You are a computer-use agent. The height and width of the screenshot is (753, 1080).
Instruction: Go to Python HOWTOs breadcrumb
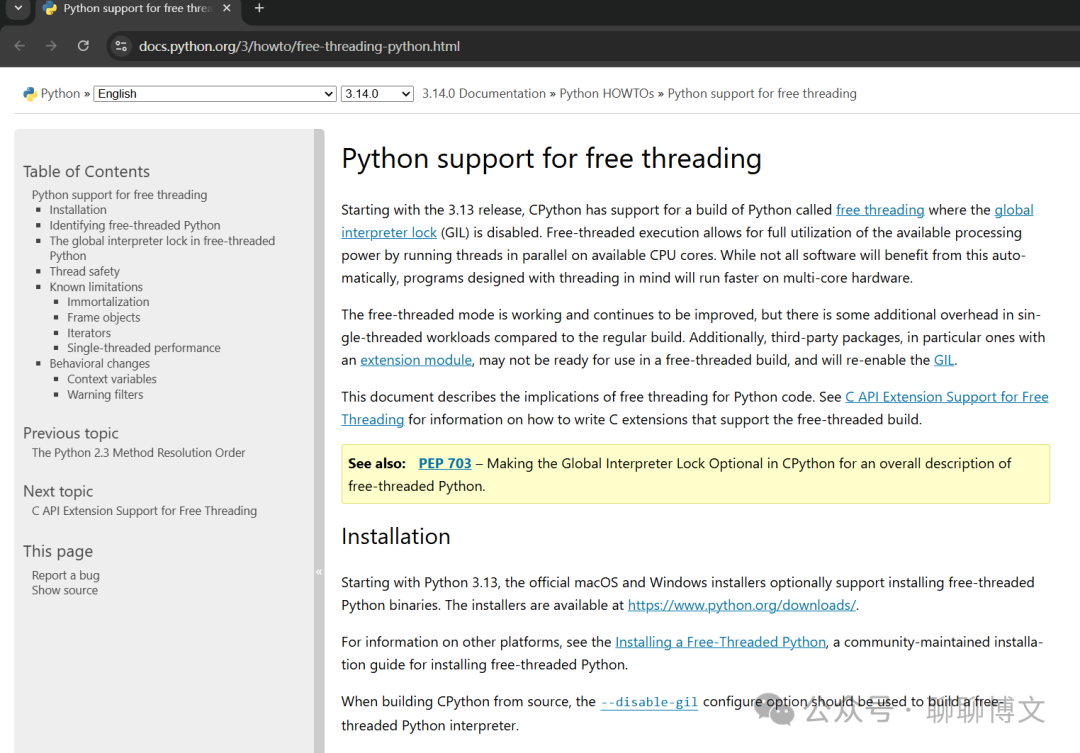tap(606, 94)
